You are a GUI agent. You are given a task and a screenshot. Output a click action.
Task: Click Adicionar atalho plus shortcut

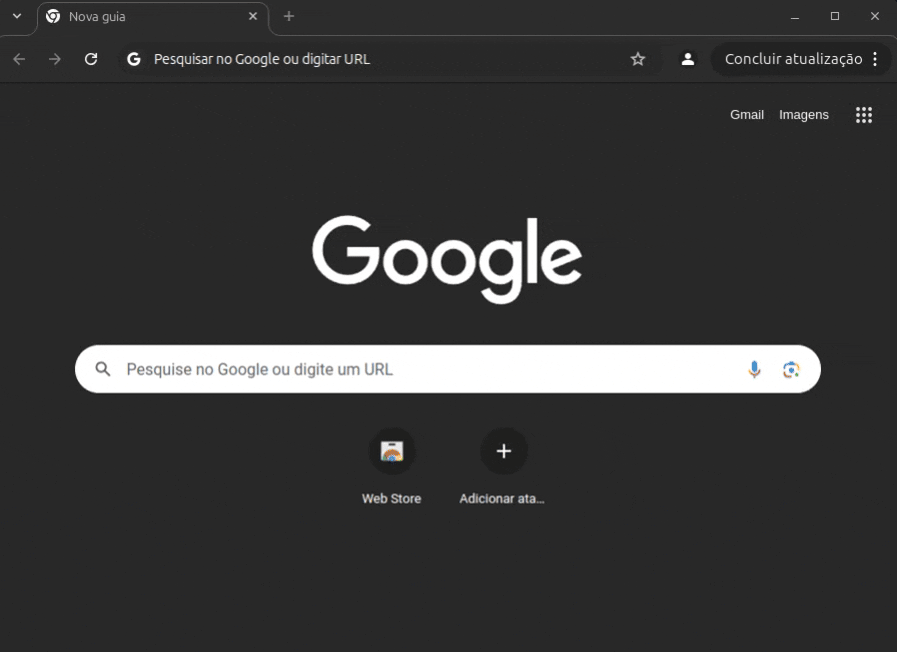coord(503,467)
